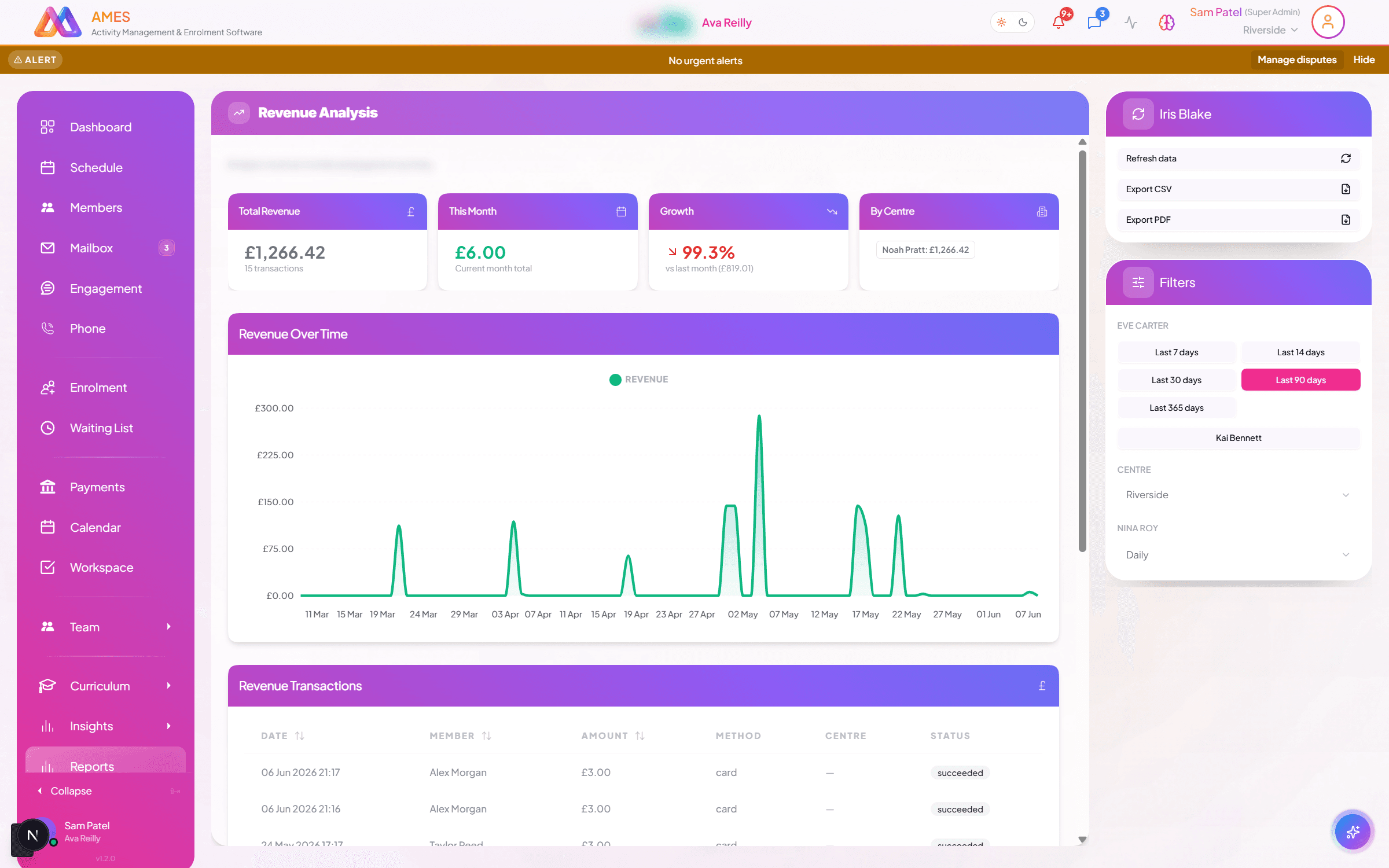1389x868 pixels.
Task: Click the Kai Bennett filter button
Action: [x=1238, y=438]
